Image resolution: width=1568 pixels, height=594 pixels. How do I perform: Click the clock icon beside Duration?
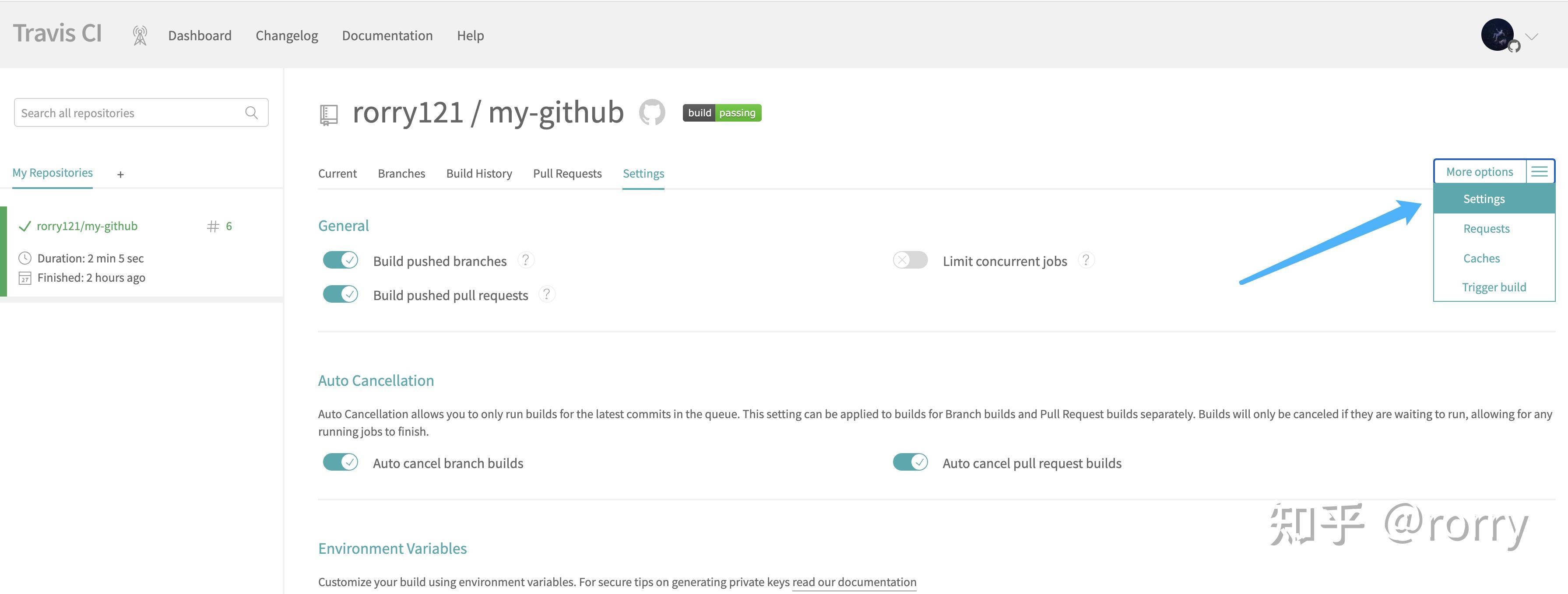(25, 258)
